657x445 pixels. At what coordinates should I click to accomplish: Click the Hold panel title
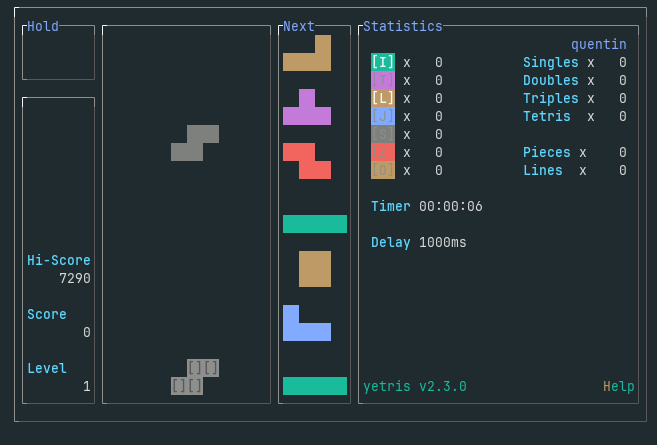point(43,26)
